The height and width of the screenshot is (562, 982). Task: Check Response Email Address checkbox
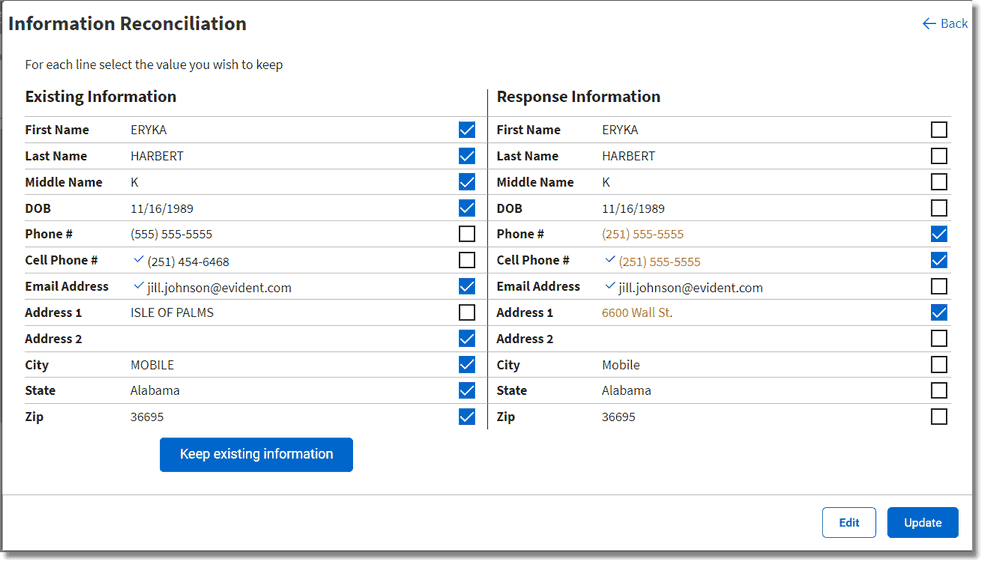[x=939, y=286]
